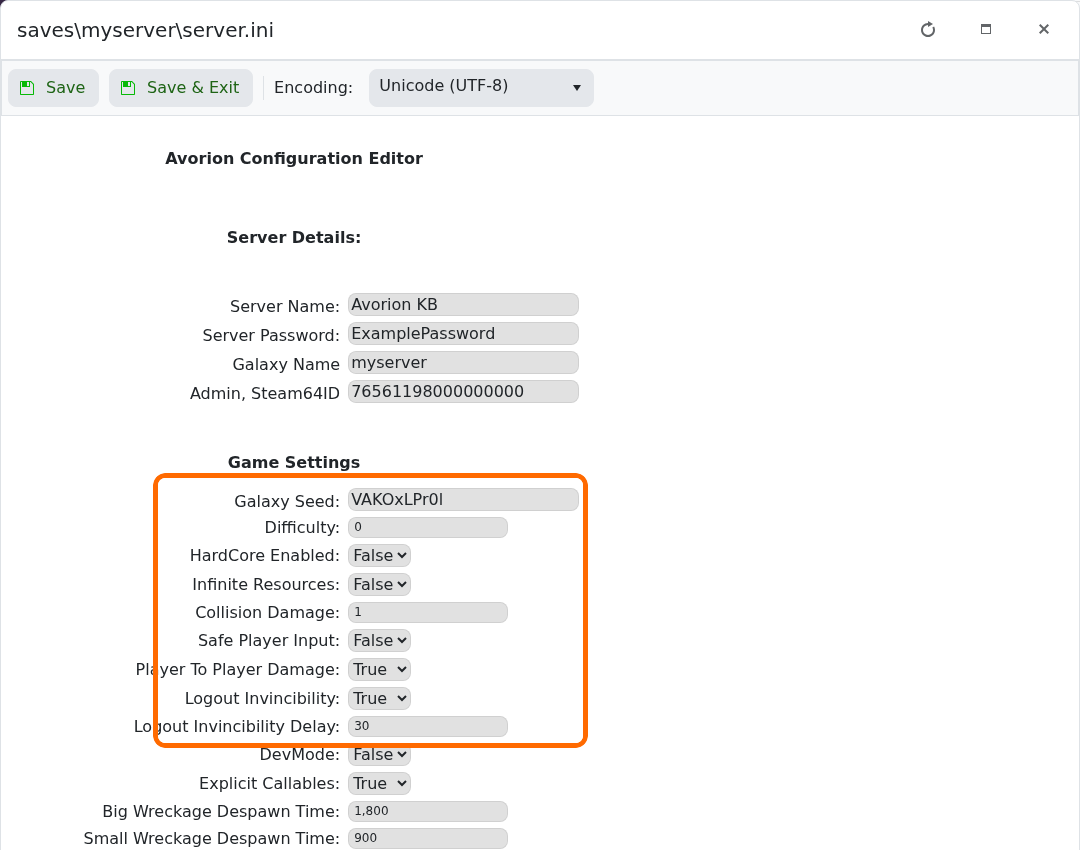Open the HardCore Enabled dropdown
Screen dimensions: 1080x850
click(x=379, y=555)
